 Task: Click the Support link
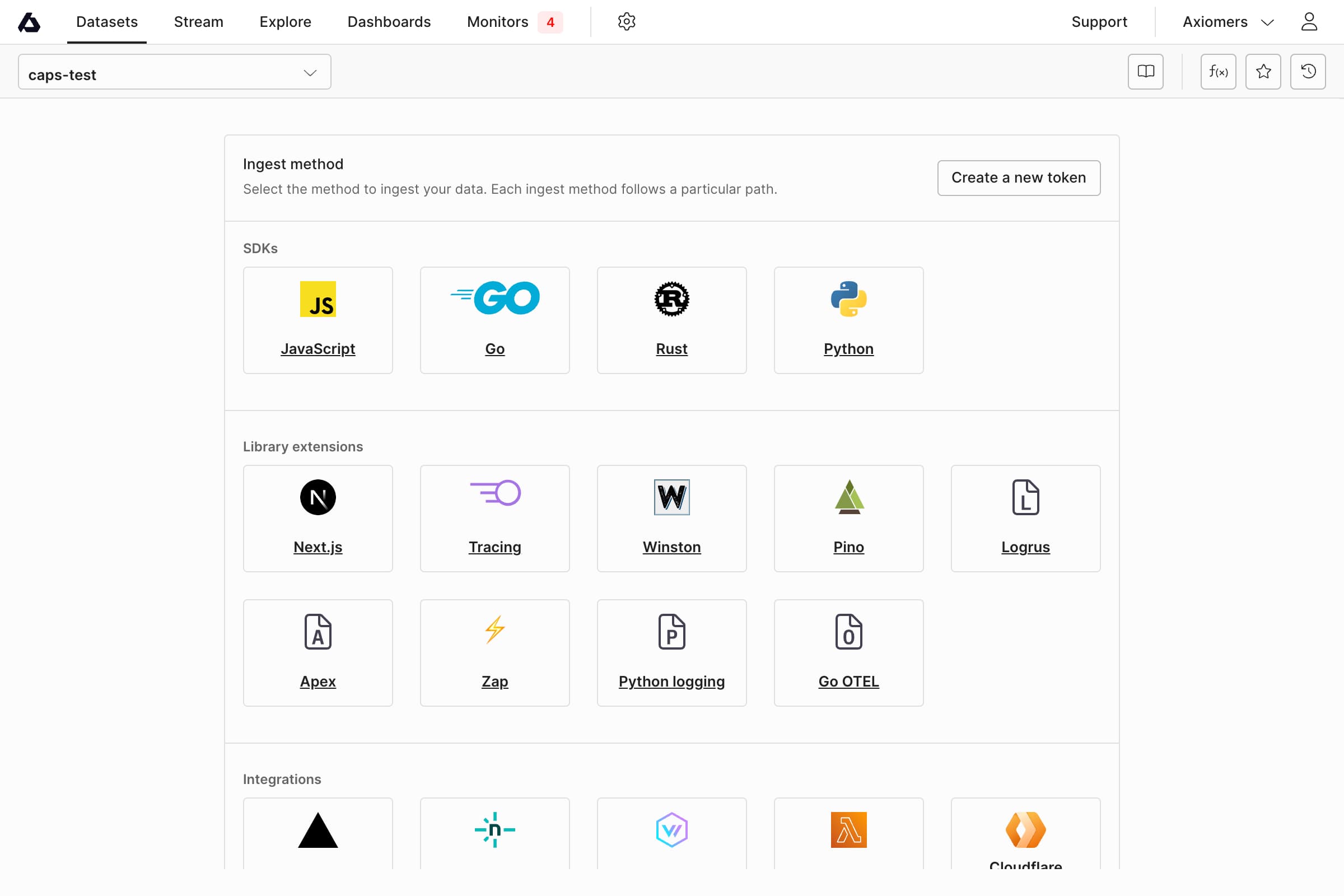coord(1099,22)
